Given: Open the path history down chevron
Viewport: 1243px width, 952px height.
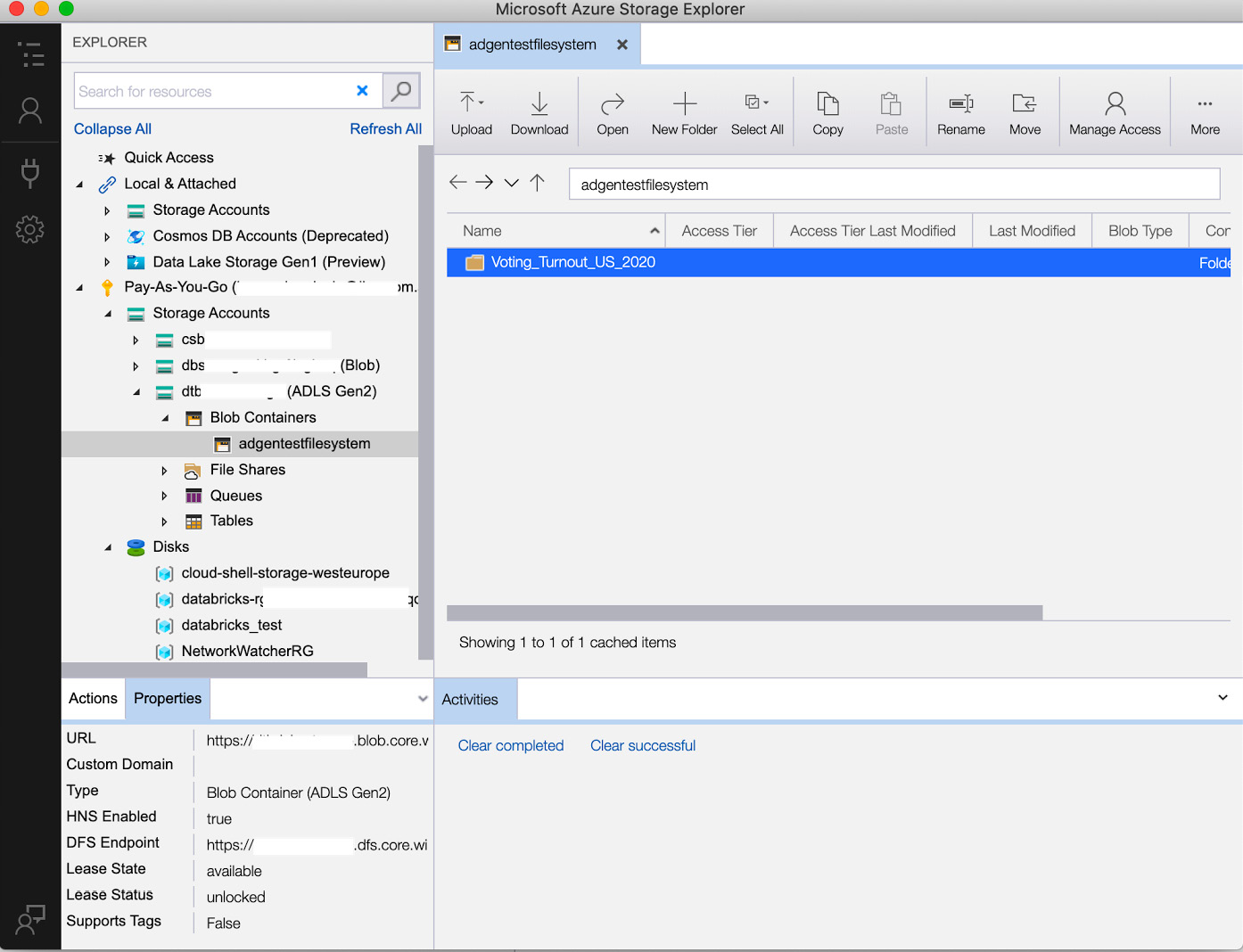Looking at the screenshot, I should tap(511, 183).
